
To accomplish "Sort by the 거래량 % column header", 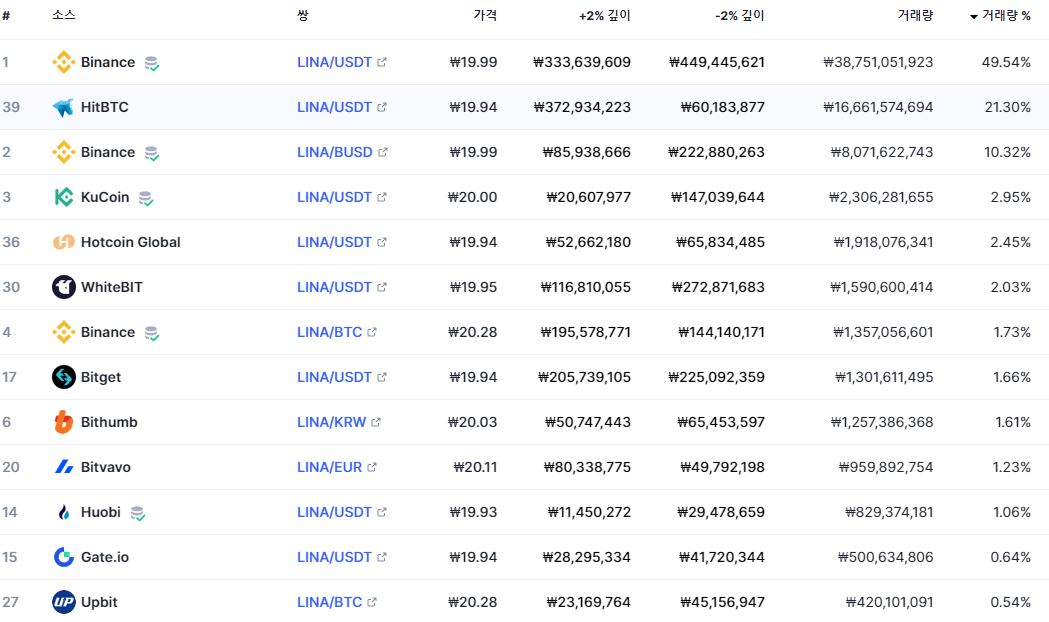I will [x=1000, y=15].
